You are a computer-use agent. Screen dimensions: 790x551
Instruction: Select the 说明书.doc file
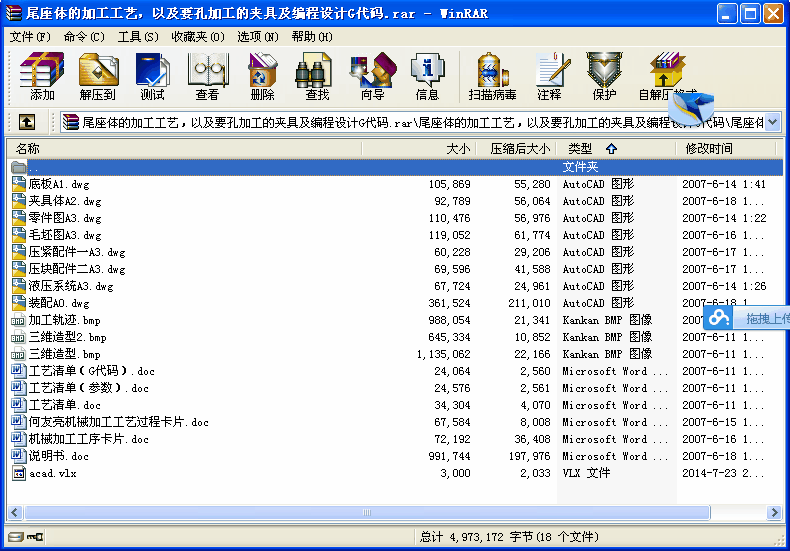(58, 456)
